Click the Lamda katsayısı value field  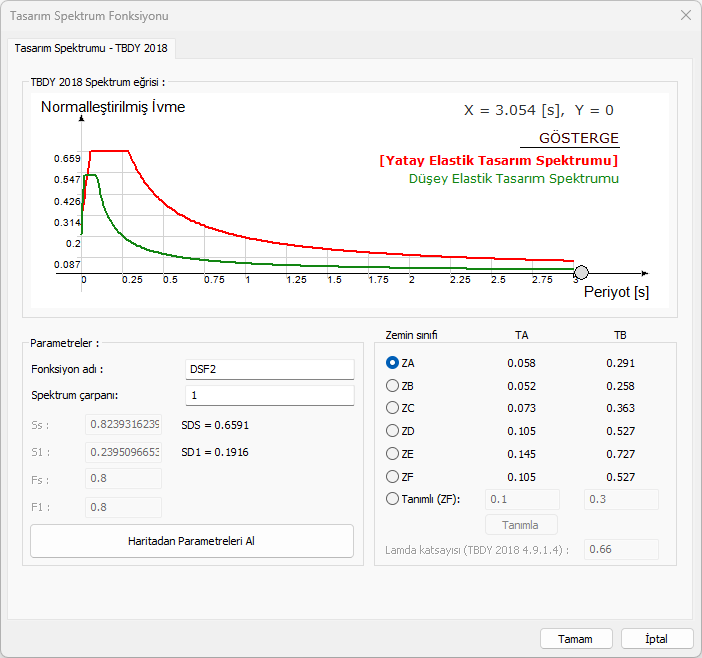[x=621, y=549]
